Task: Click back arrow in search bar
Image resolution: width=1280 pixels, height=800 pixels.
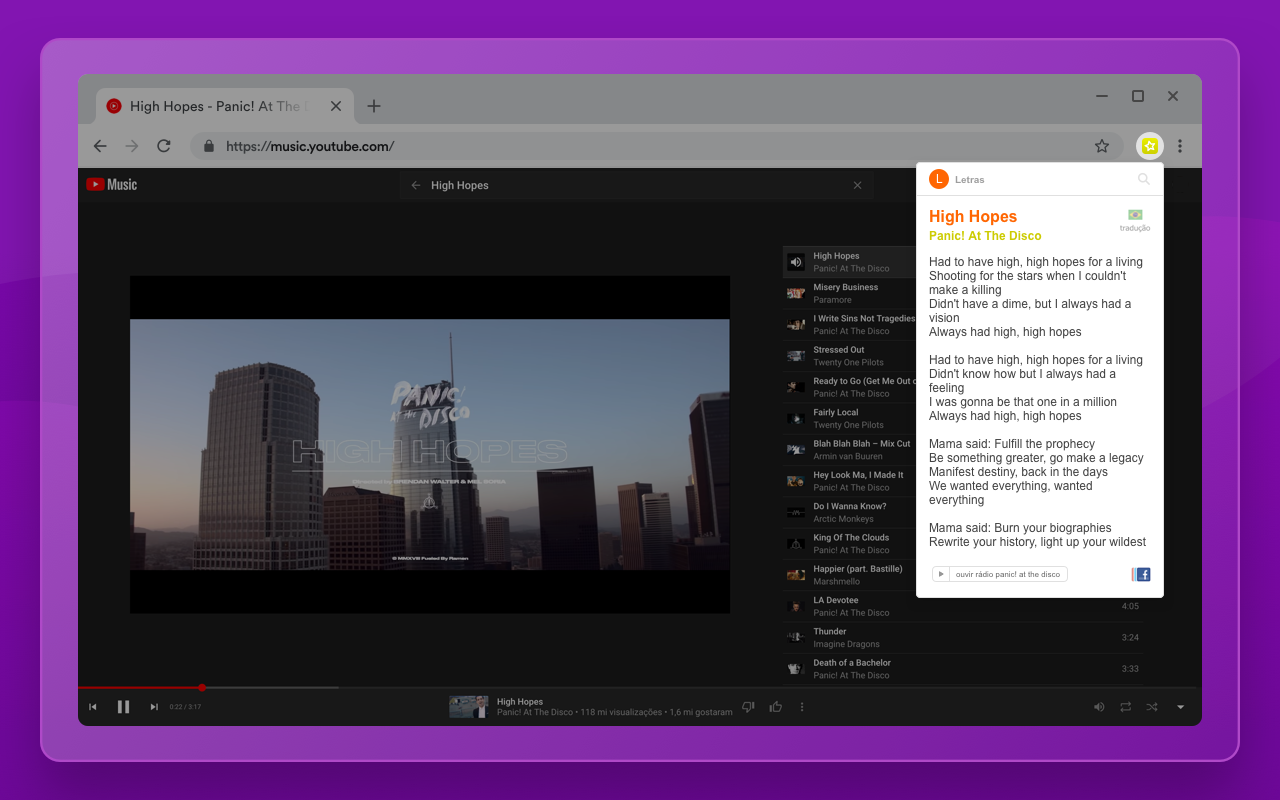Action: coord(416,185)
